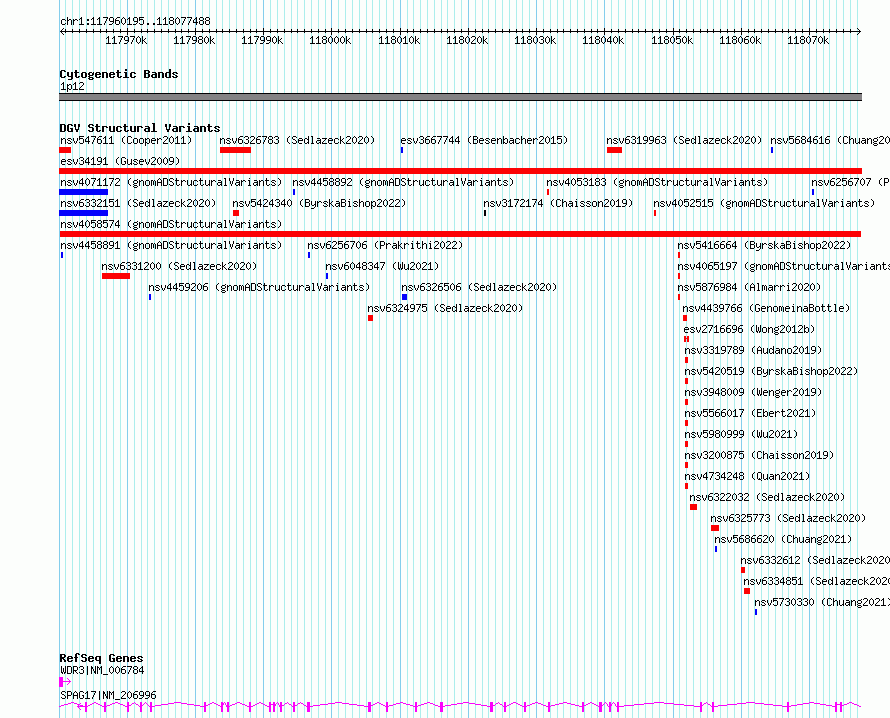
Task: Open nsv5420519 (ByrskaBishop2022) label
Action: click(x=771, y=371)
